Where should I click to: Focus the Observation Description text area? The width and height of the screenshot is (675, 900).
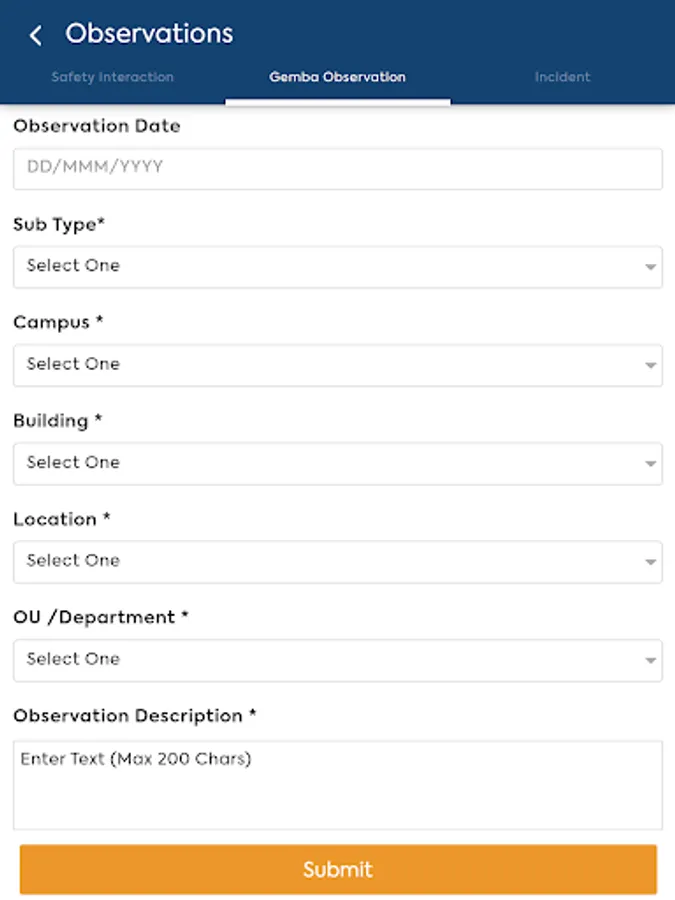point(337,785)
